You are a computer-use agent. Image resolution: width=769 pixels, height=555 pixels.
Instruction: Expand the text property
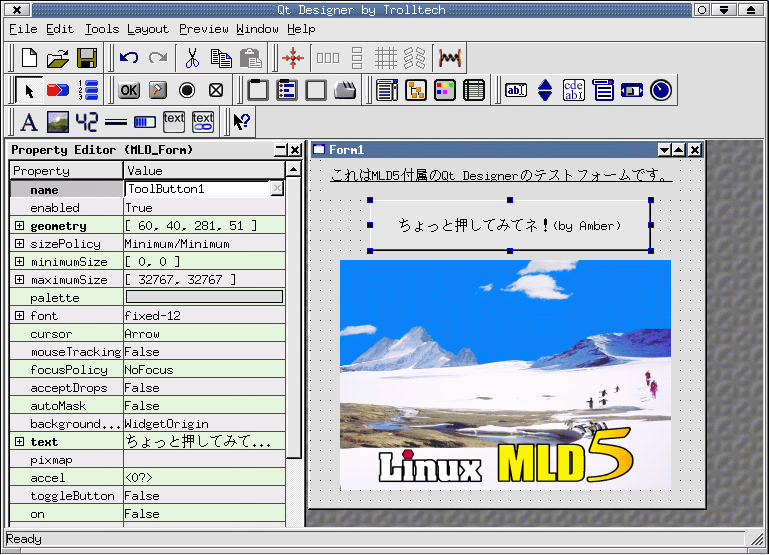[19, 442]
